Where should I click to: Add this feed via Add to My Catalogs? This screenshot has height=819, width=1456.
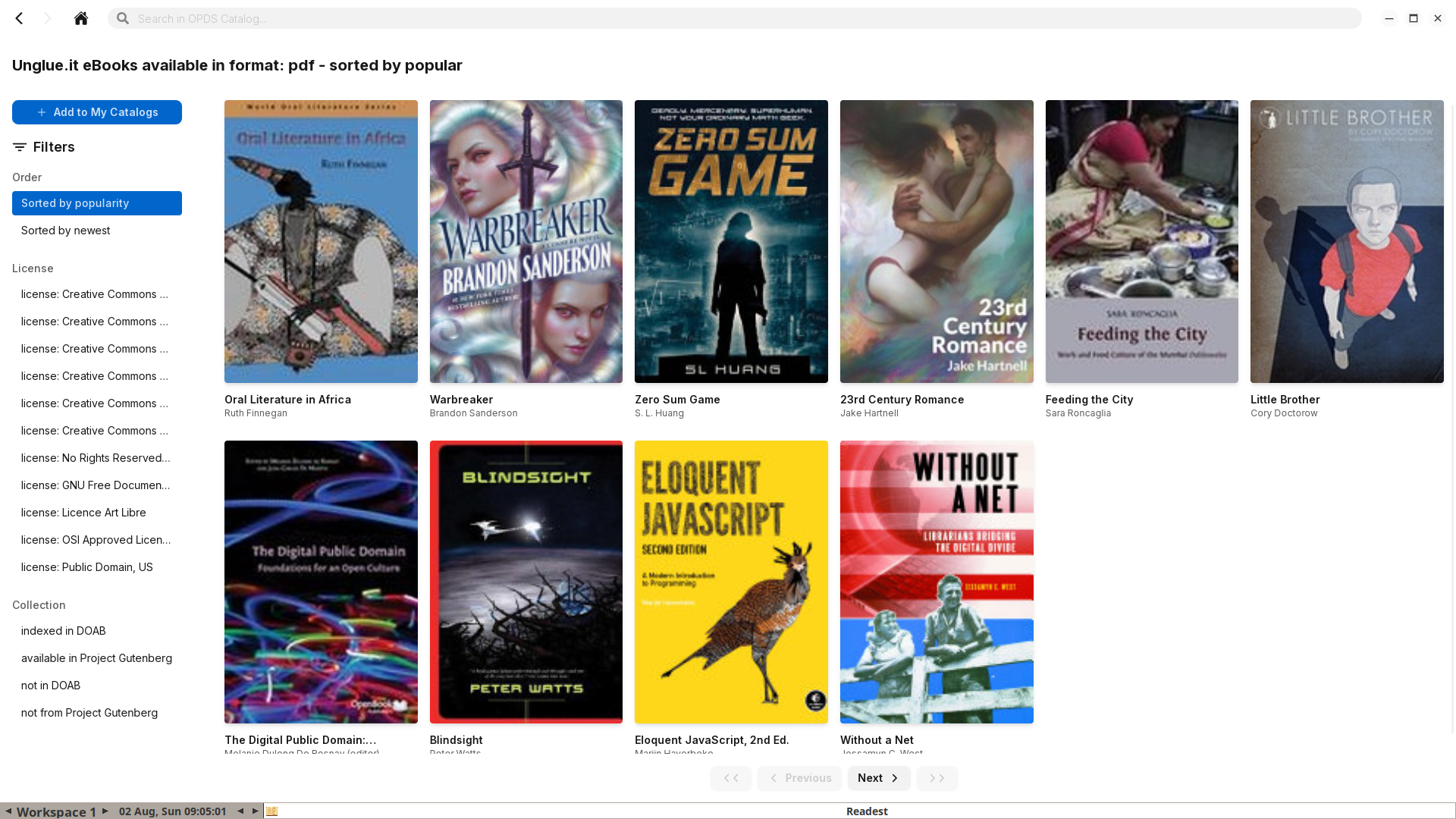97,112
